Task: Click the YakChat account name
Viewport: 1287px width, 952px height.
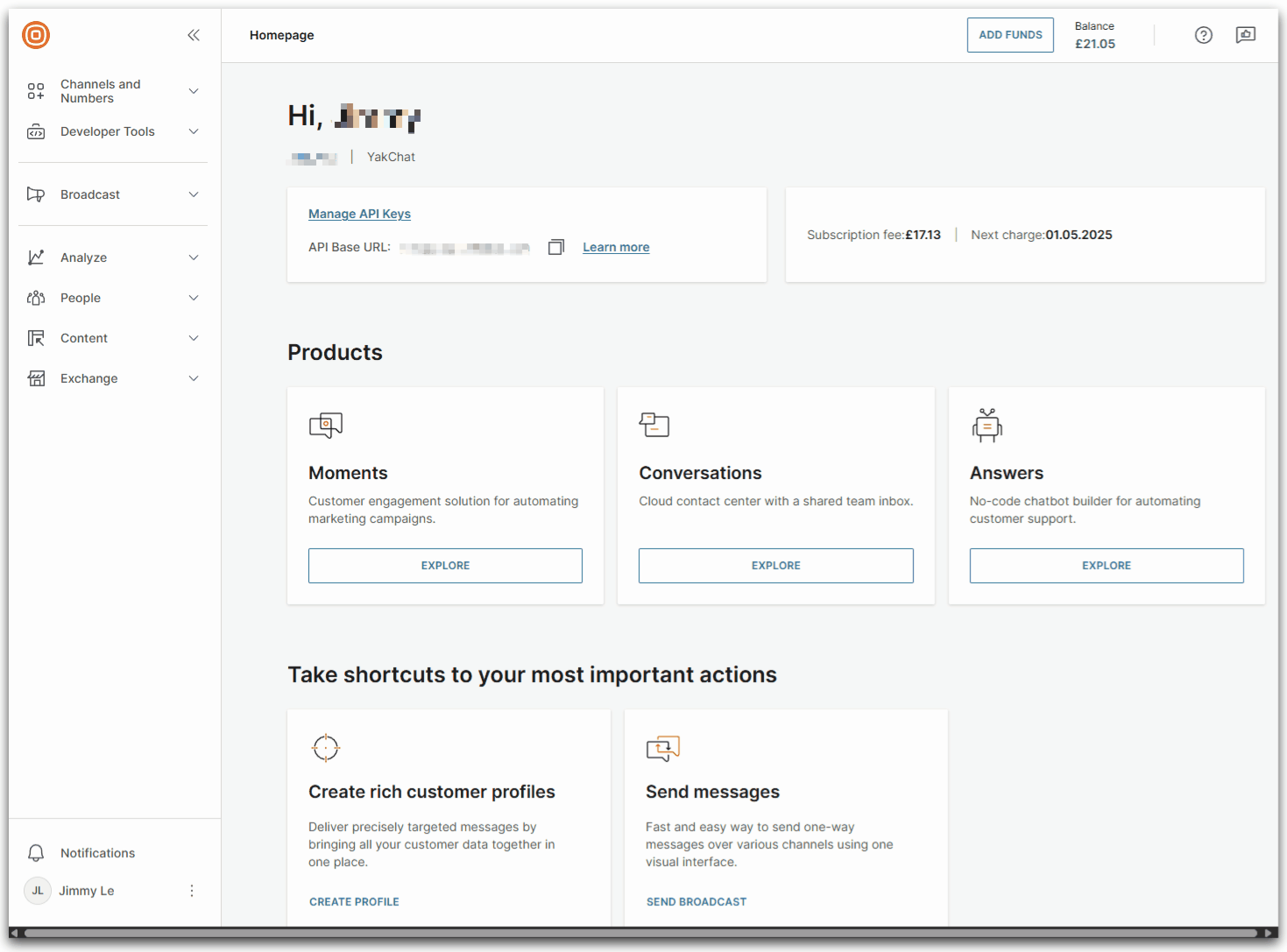Action: (391, 157)
